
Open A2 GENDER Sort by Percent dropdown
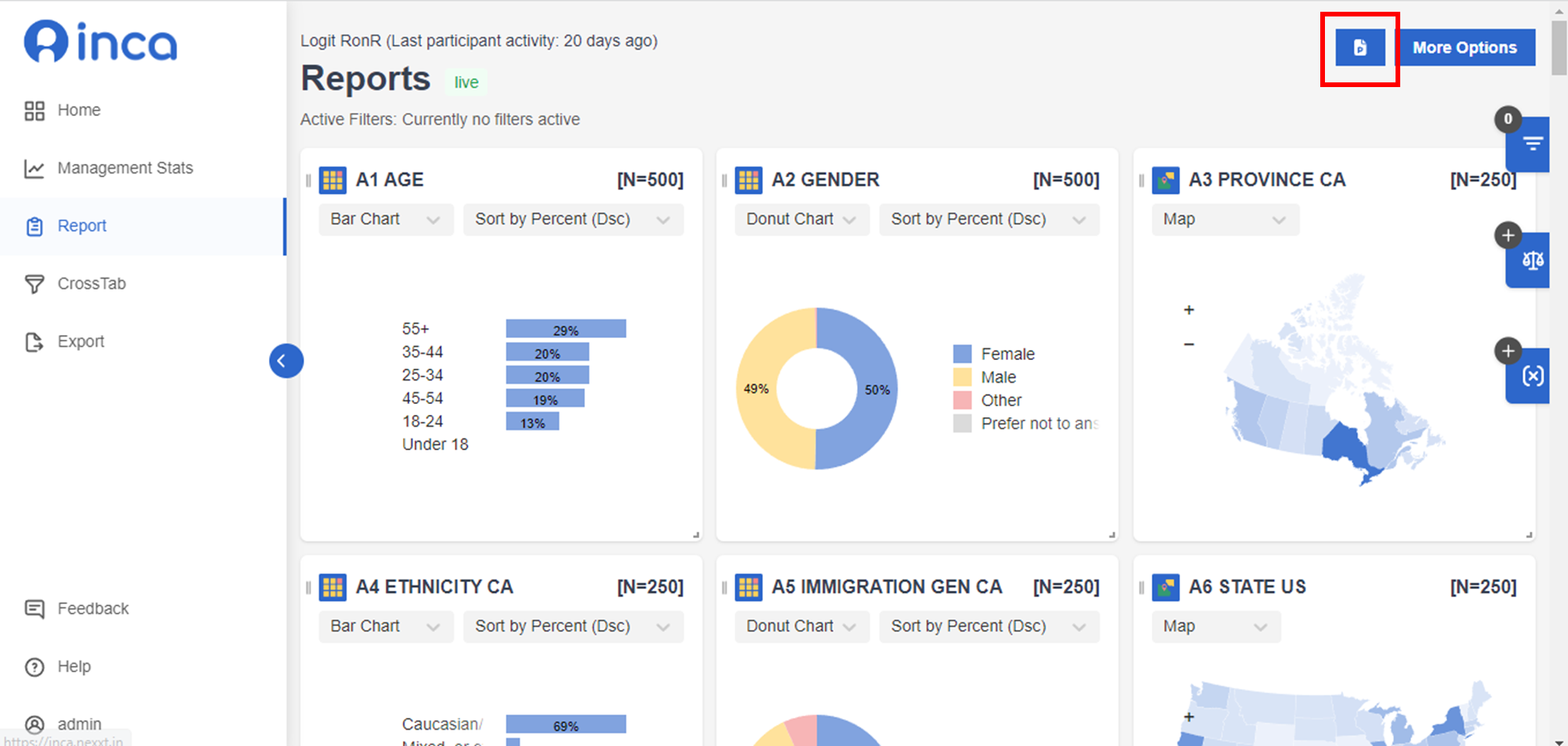[x=989, y=220]
